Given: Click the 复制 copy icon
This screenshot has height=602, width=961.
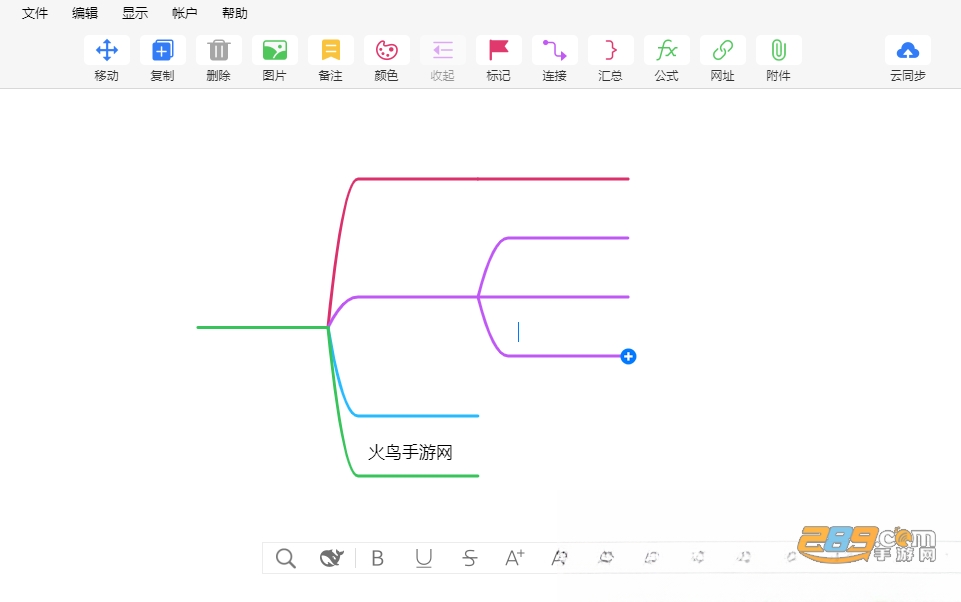Looking at the screenshot, I should pos(162,50).
